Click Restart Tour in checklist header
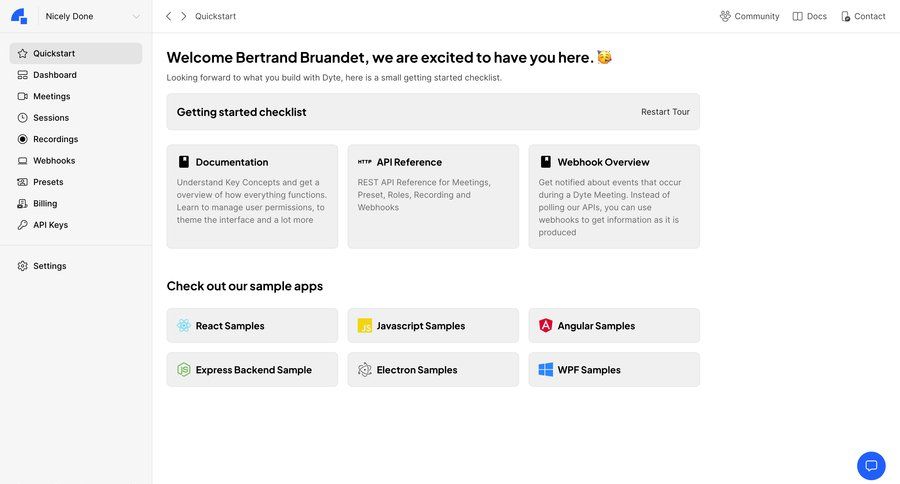 tap(665, 112)
